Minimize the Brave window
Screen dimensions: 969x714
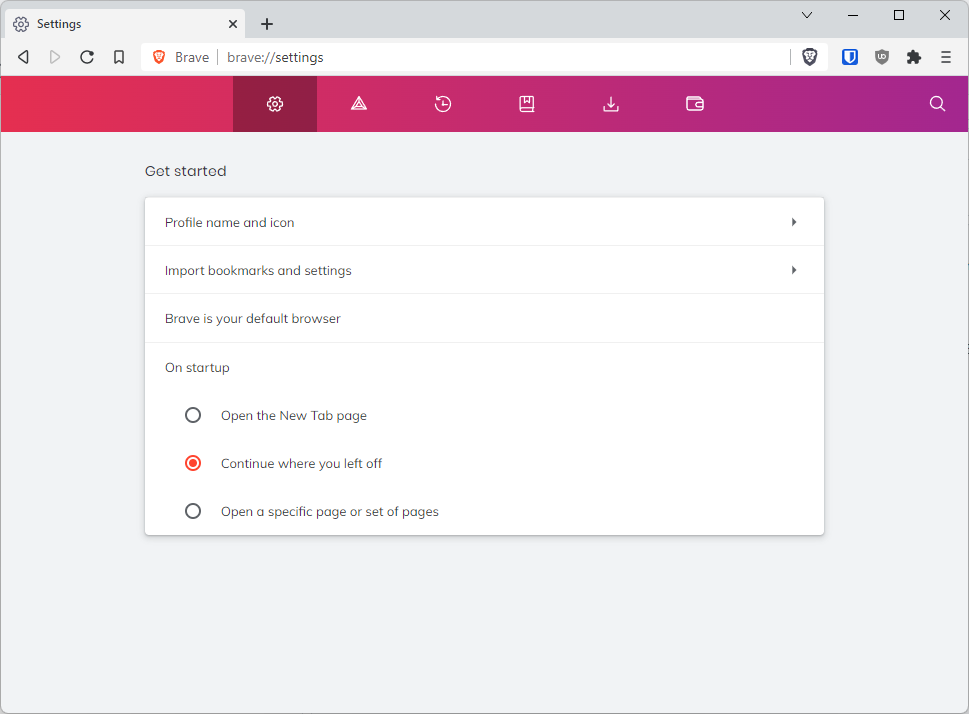click(853, 15)
